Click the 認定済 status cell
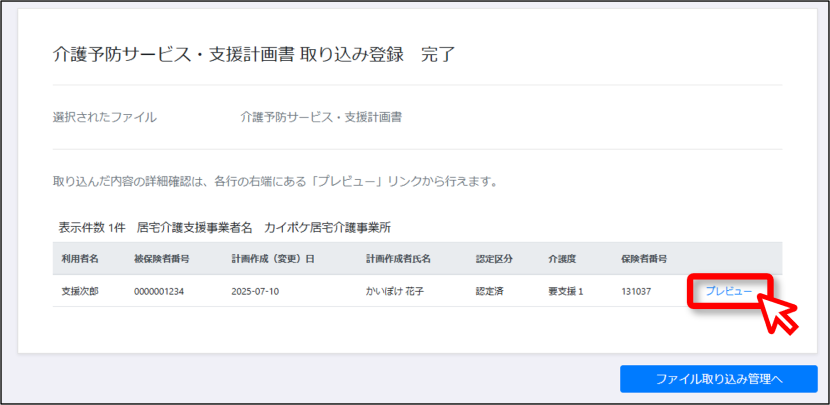 [x=490, y=291]
